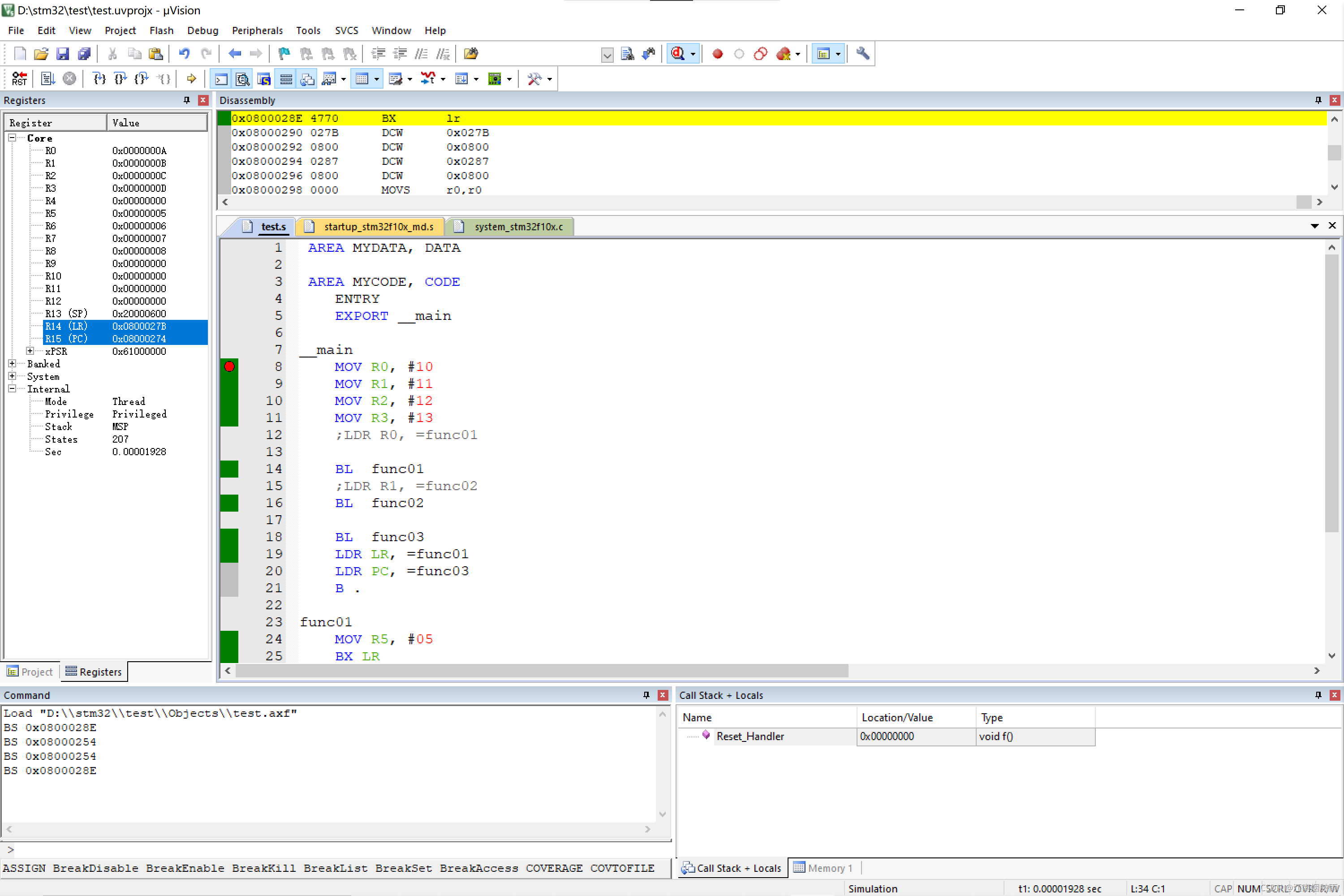
Task: Click the Insert/Remove Breakpoint red dot icon
Action: [x=717, y=54]
